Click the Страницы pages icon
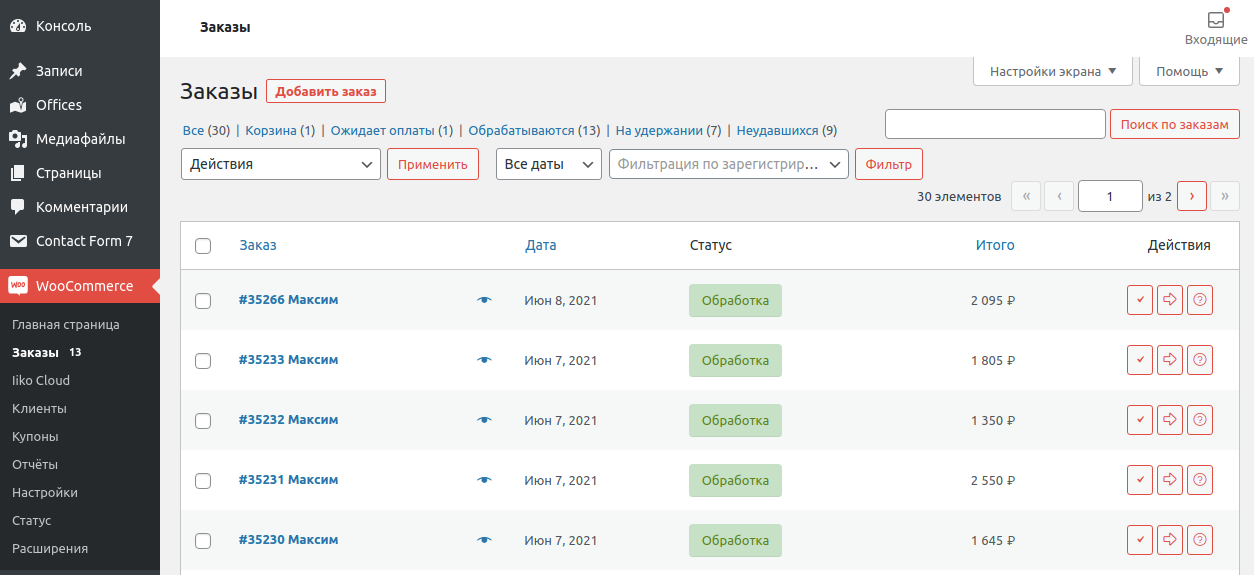The width and height of the screenshot is (1254, 575). tap(18, 173)
